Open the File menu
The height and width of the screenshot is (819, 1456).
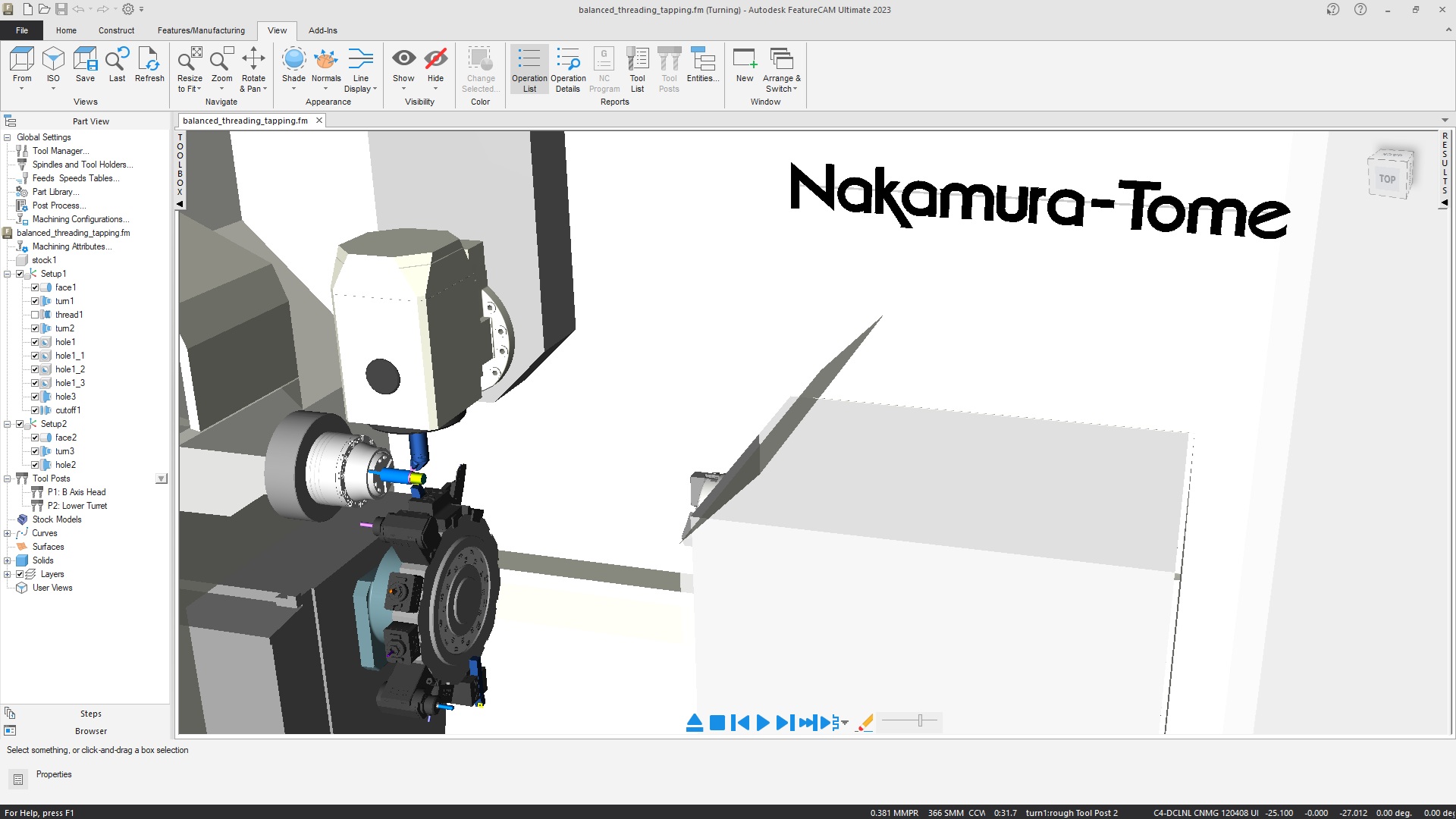click(21, 30)
